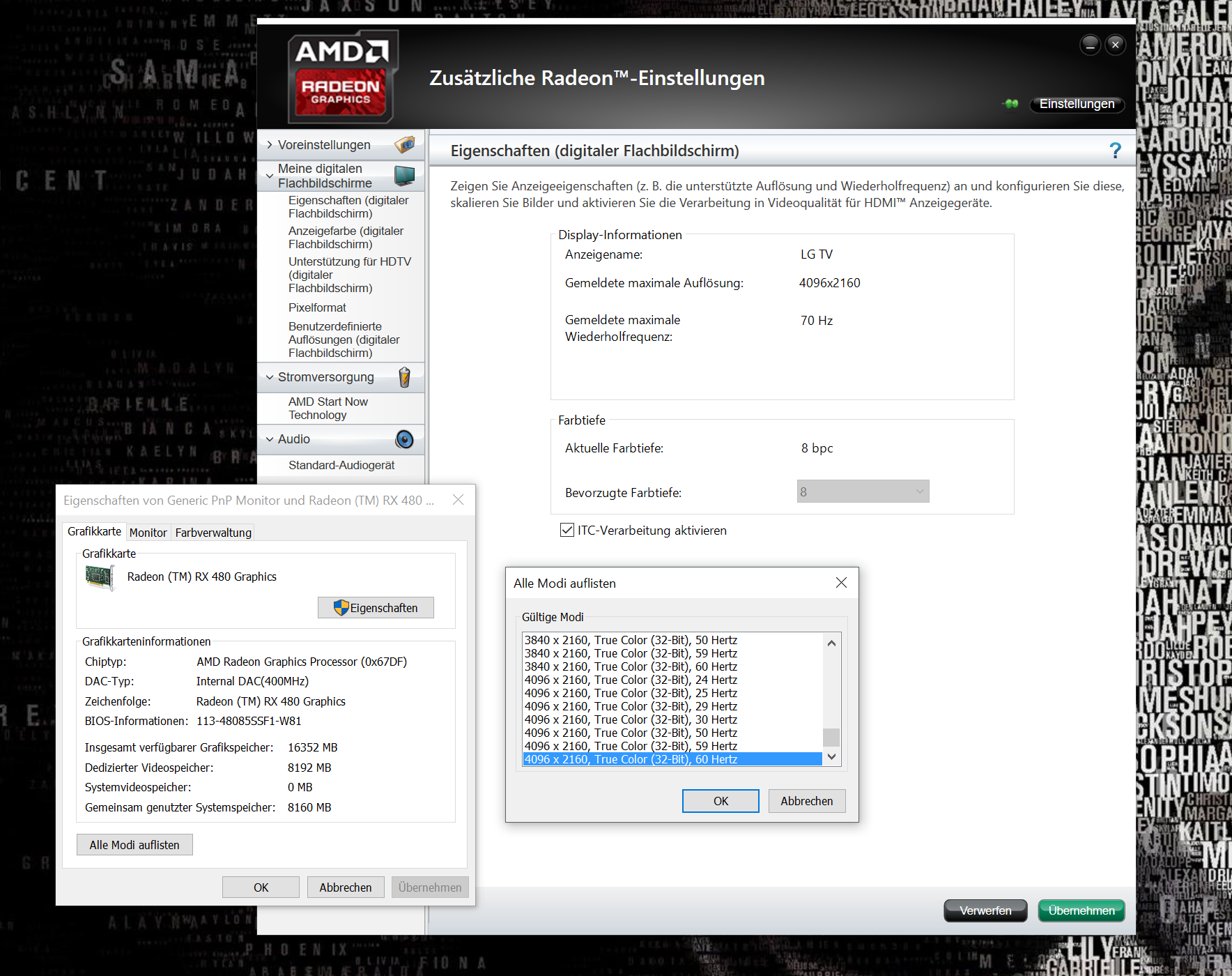Click OK in Alle Modi auflisten dialog

721,801
